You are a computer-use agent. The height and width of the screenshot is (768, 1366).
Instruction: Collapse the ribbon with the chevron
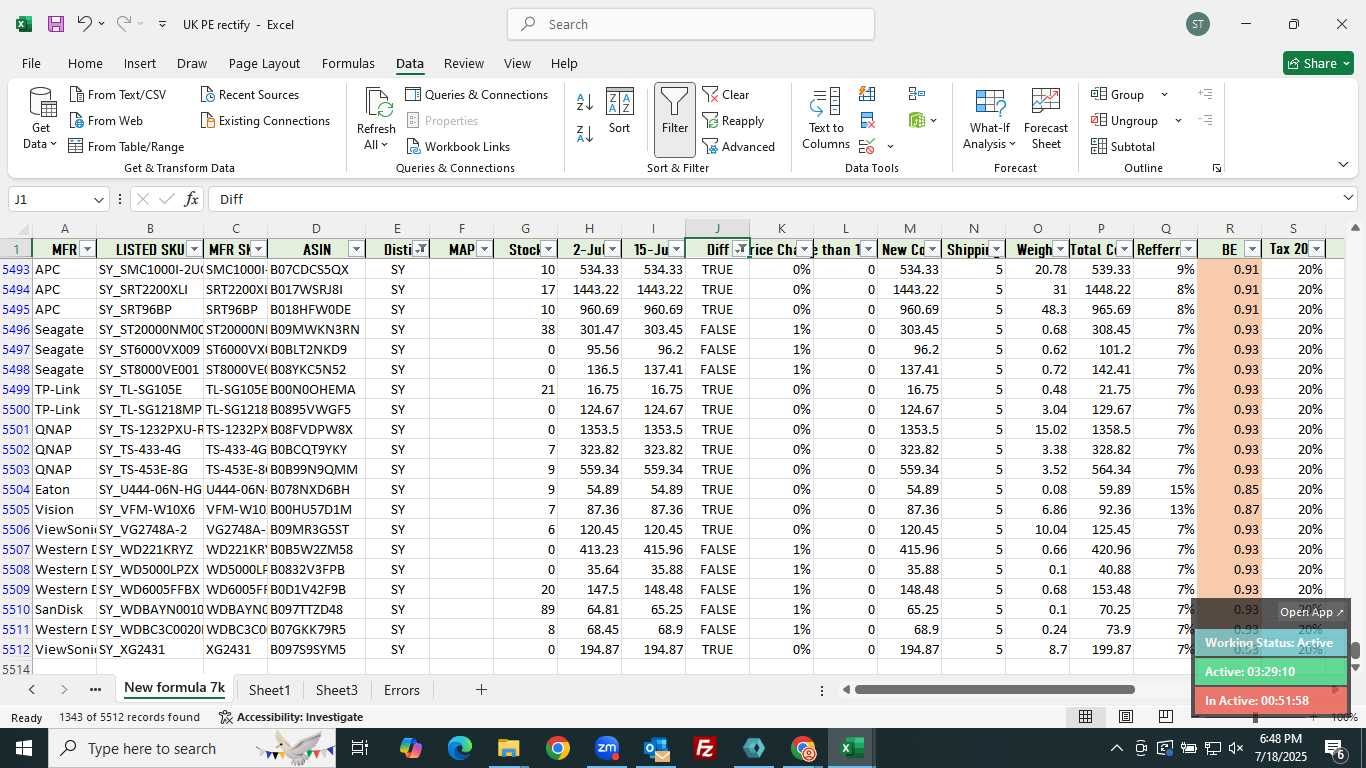pos(1343,165)
